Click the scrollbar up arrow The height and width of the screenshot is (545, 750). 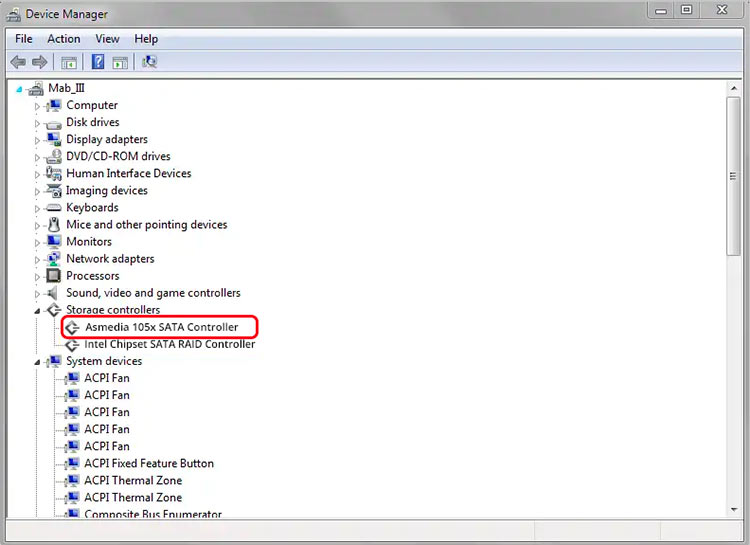point(733,89)
